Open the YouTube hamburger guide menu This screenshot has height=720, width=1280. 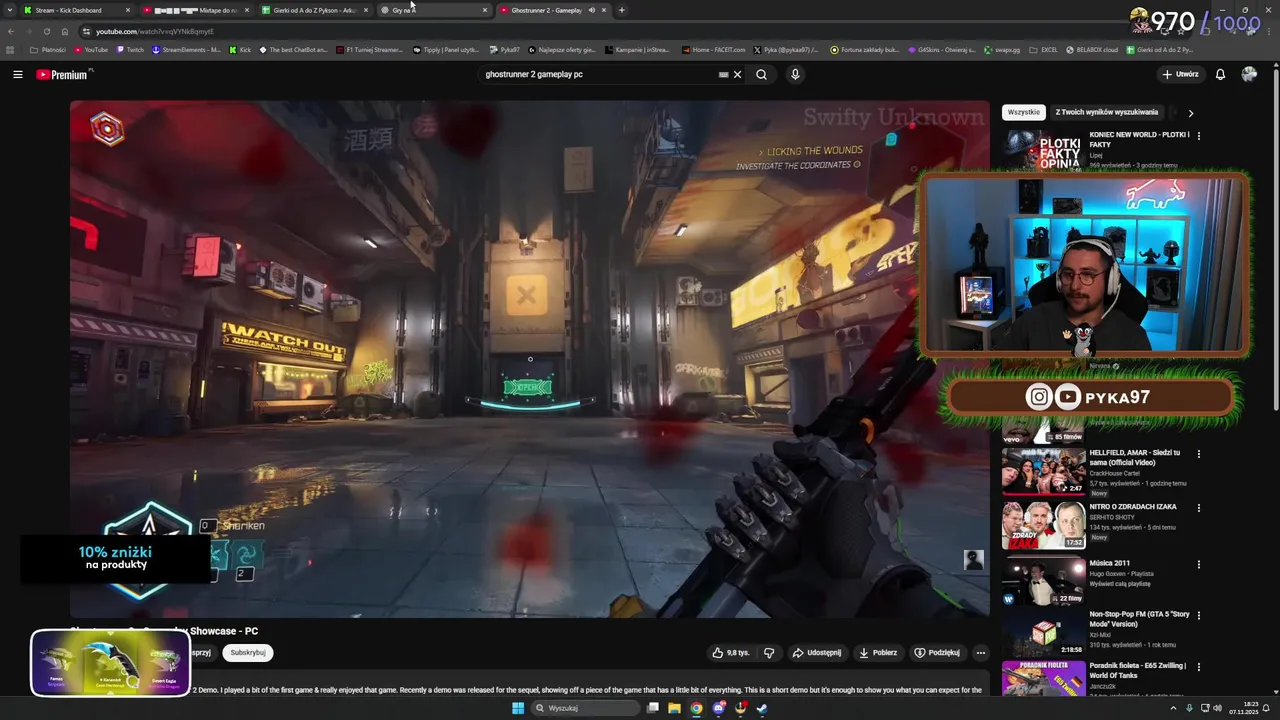pyautogui.click(x=17, y=74)
